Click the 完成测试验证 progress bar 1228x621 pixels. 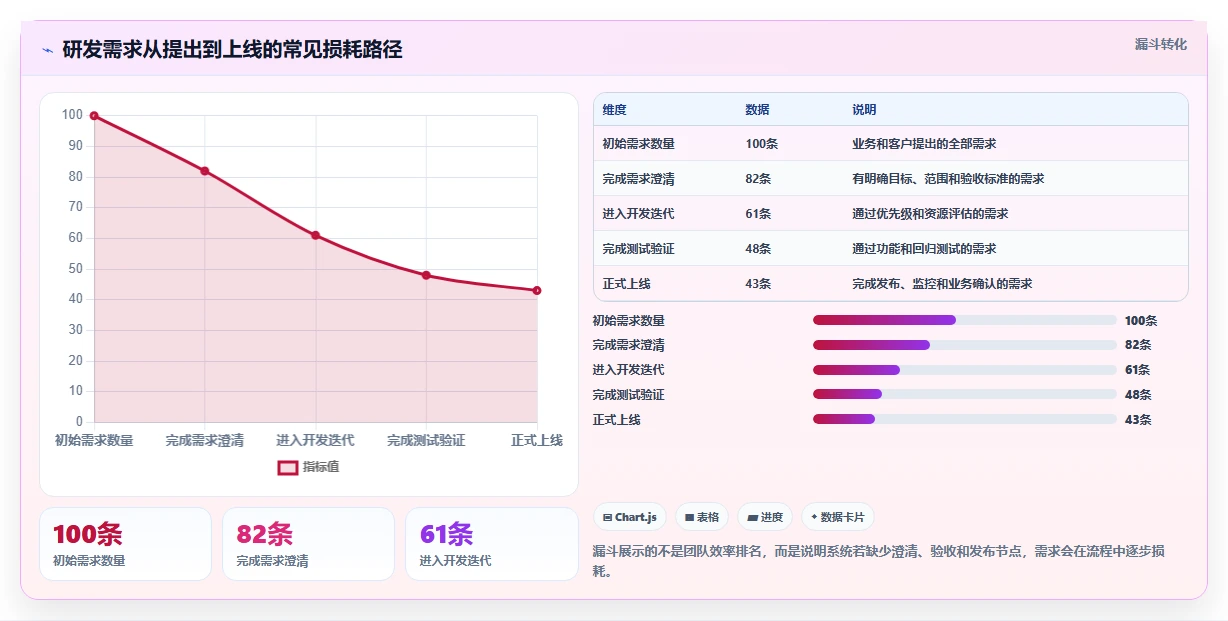pos(965,395)
